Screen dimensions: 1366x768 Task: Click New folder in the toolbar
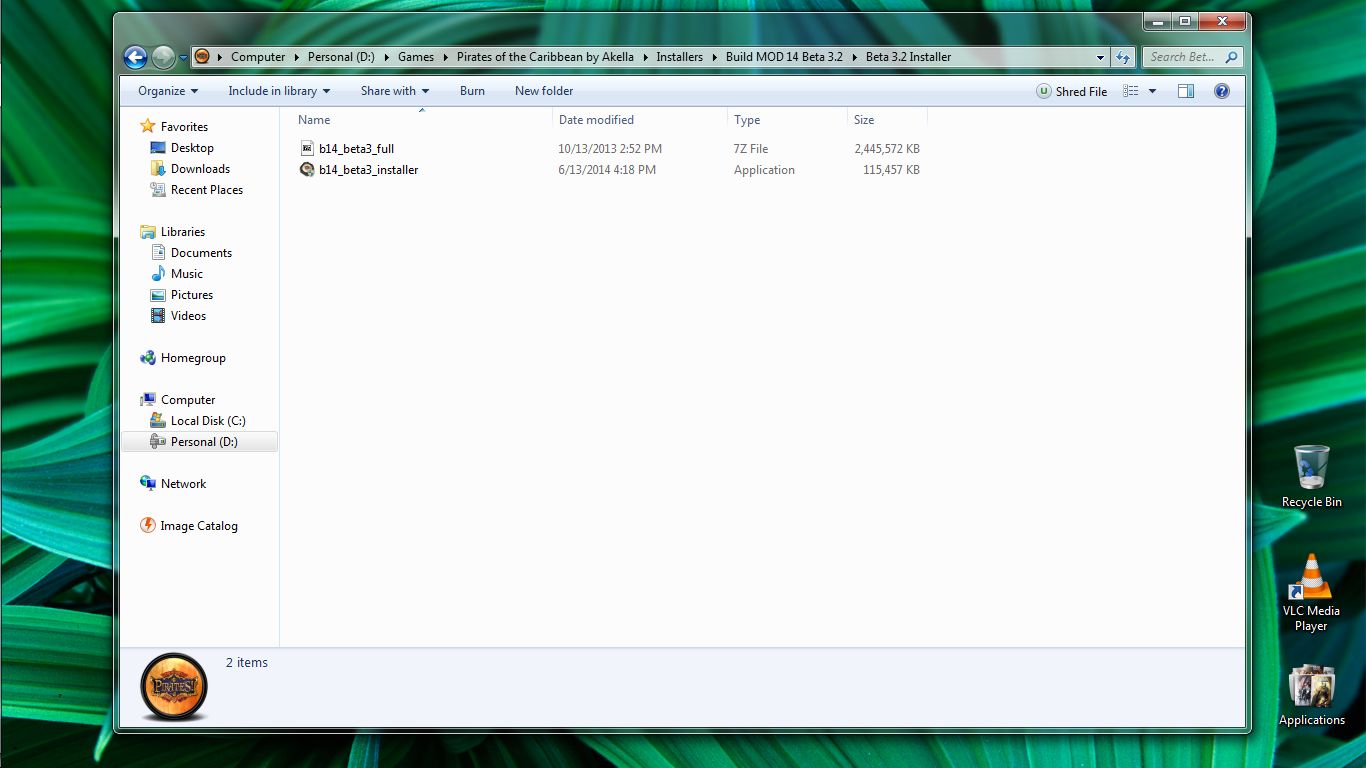544,91
